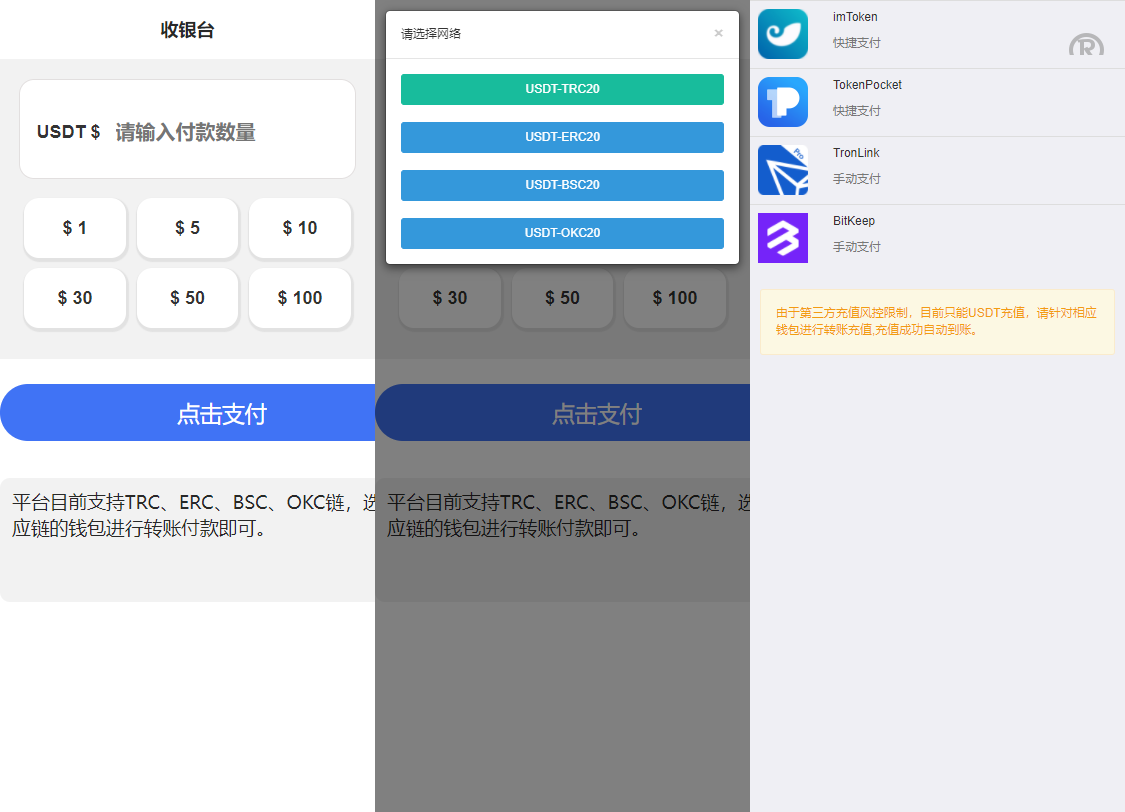Pick the $30 amount button

tap(74, 298)
